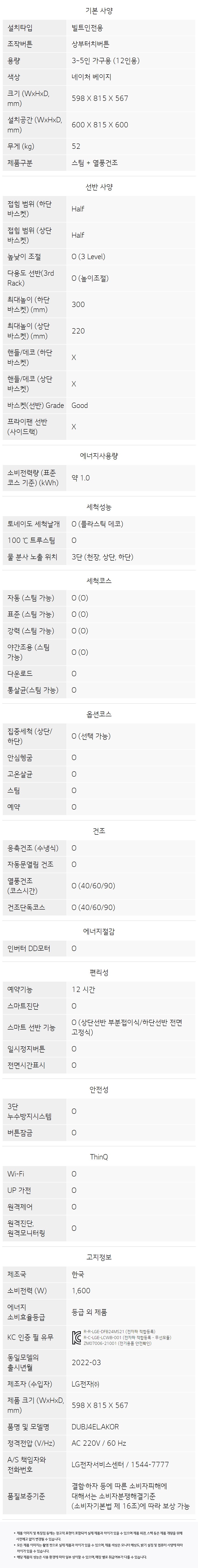This screenshot has width=198, height=1568.
Task: Select the 고지정보 section header
Action: tap(99, 1240)
